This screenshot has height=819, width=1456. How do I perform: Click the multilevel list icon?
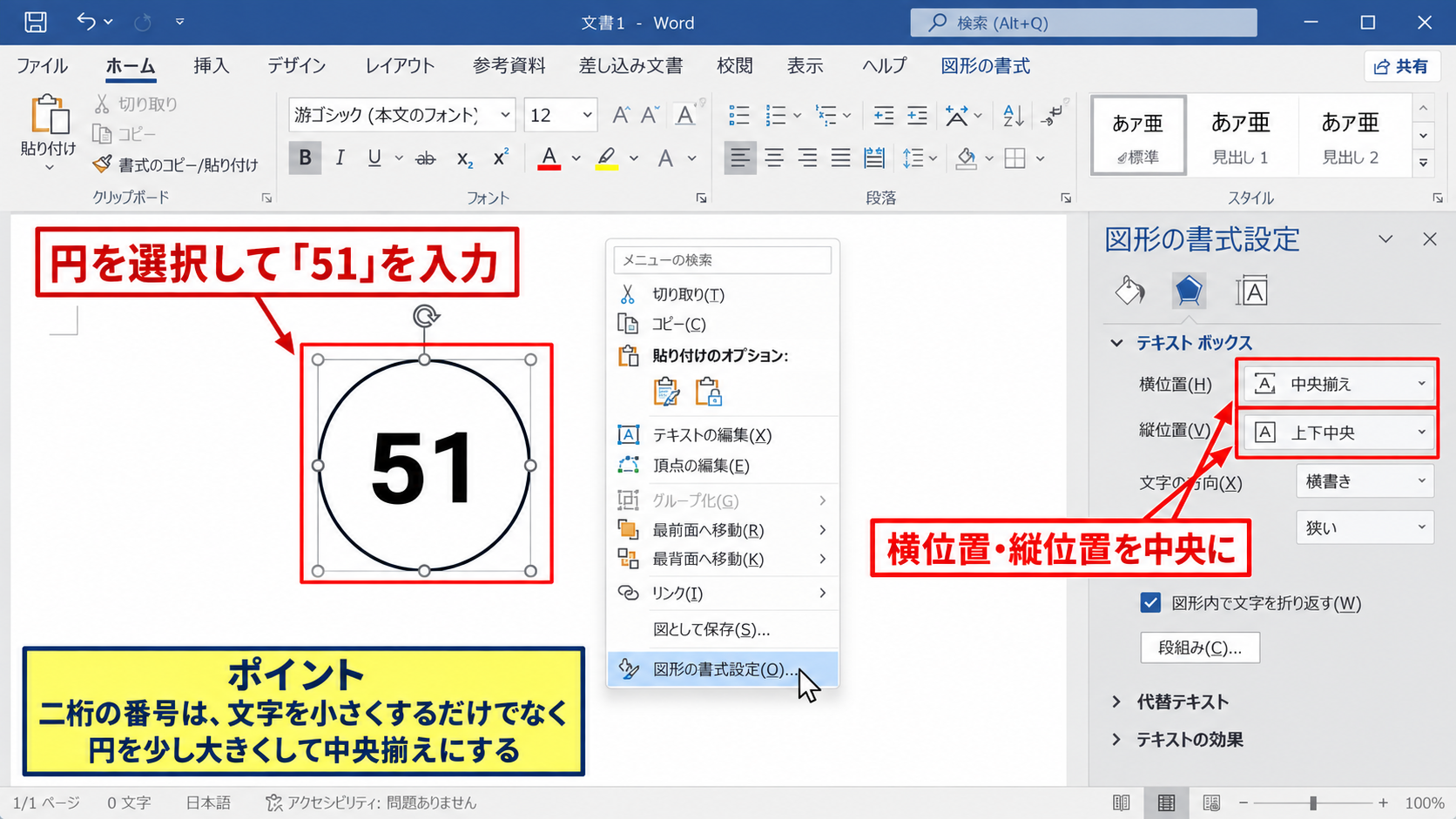(x=826, y=115)
